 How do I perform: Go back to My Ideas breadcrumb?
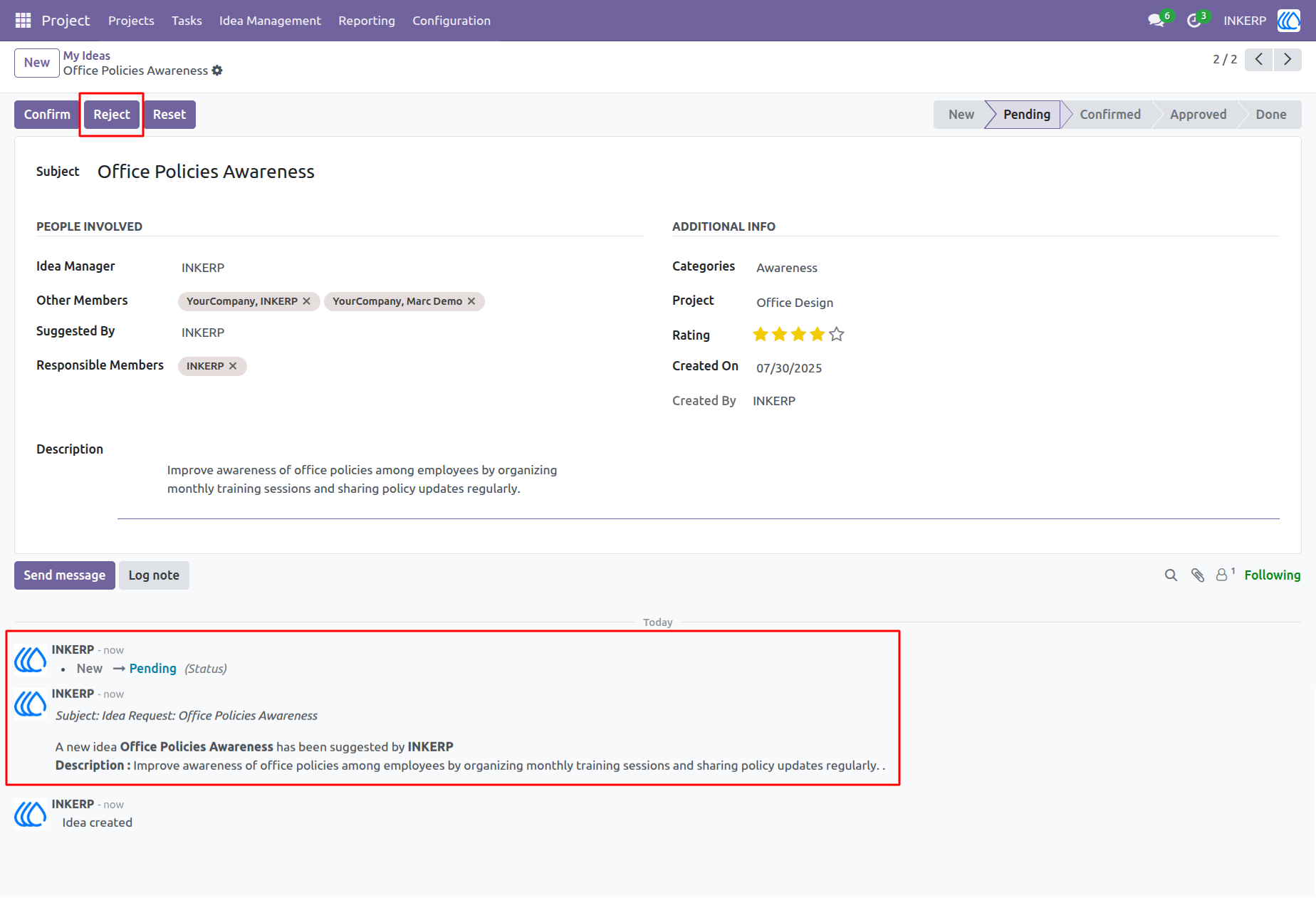tap(87, 56)
